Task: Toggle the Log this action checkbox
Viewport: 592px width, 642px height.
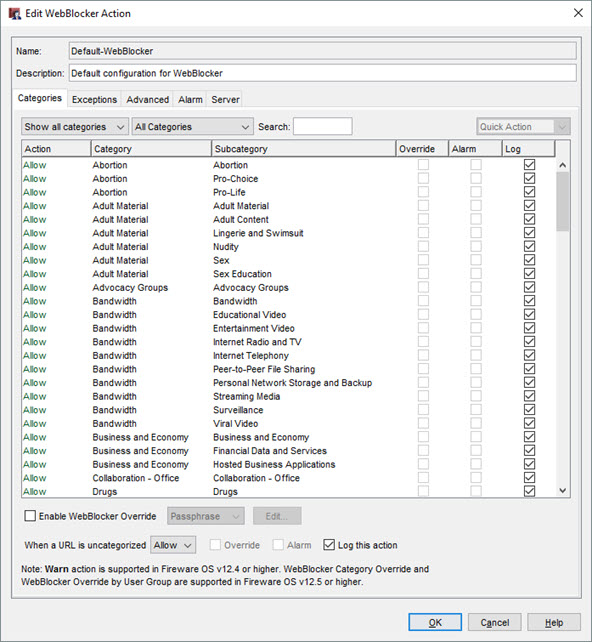Action: 329,545
